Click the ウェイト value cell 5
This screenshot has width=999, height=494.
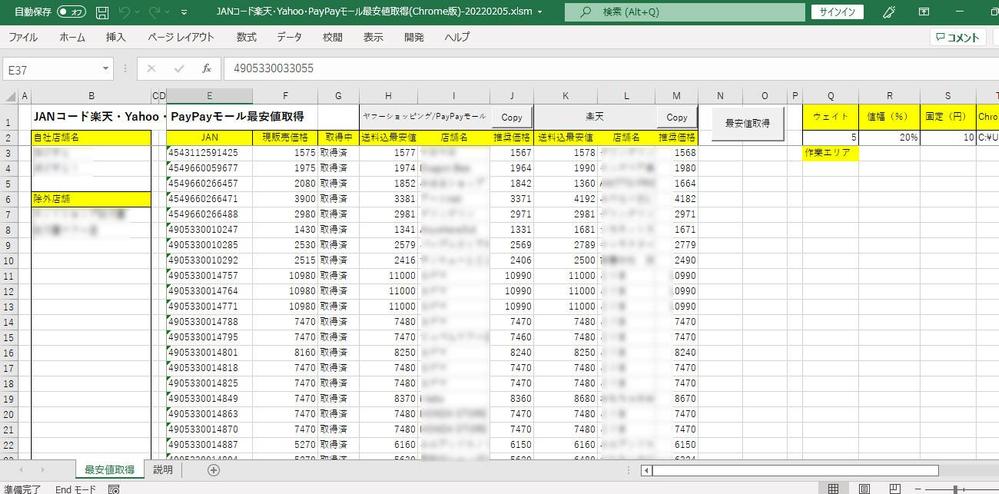(830, 138)
